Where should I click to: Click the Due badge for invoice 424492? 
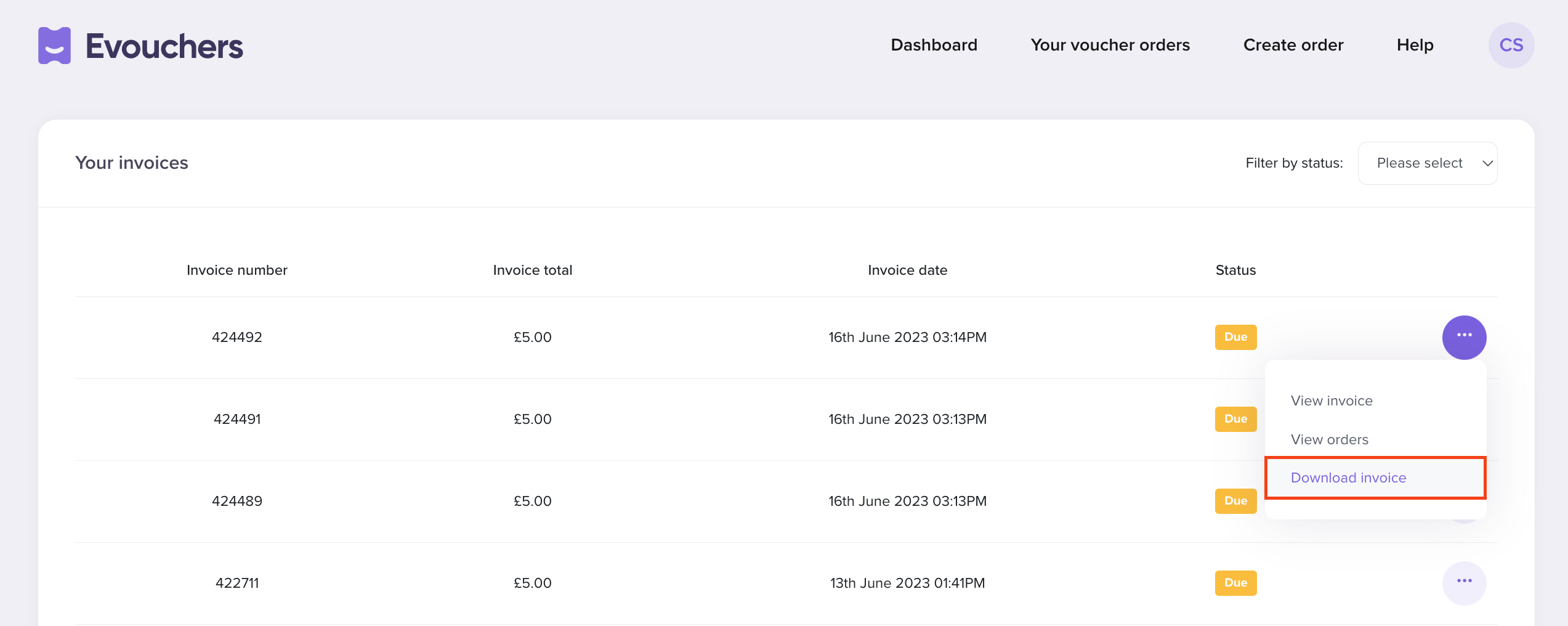[1235, 337]
